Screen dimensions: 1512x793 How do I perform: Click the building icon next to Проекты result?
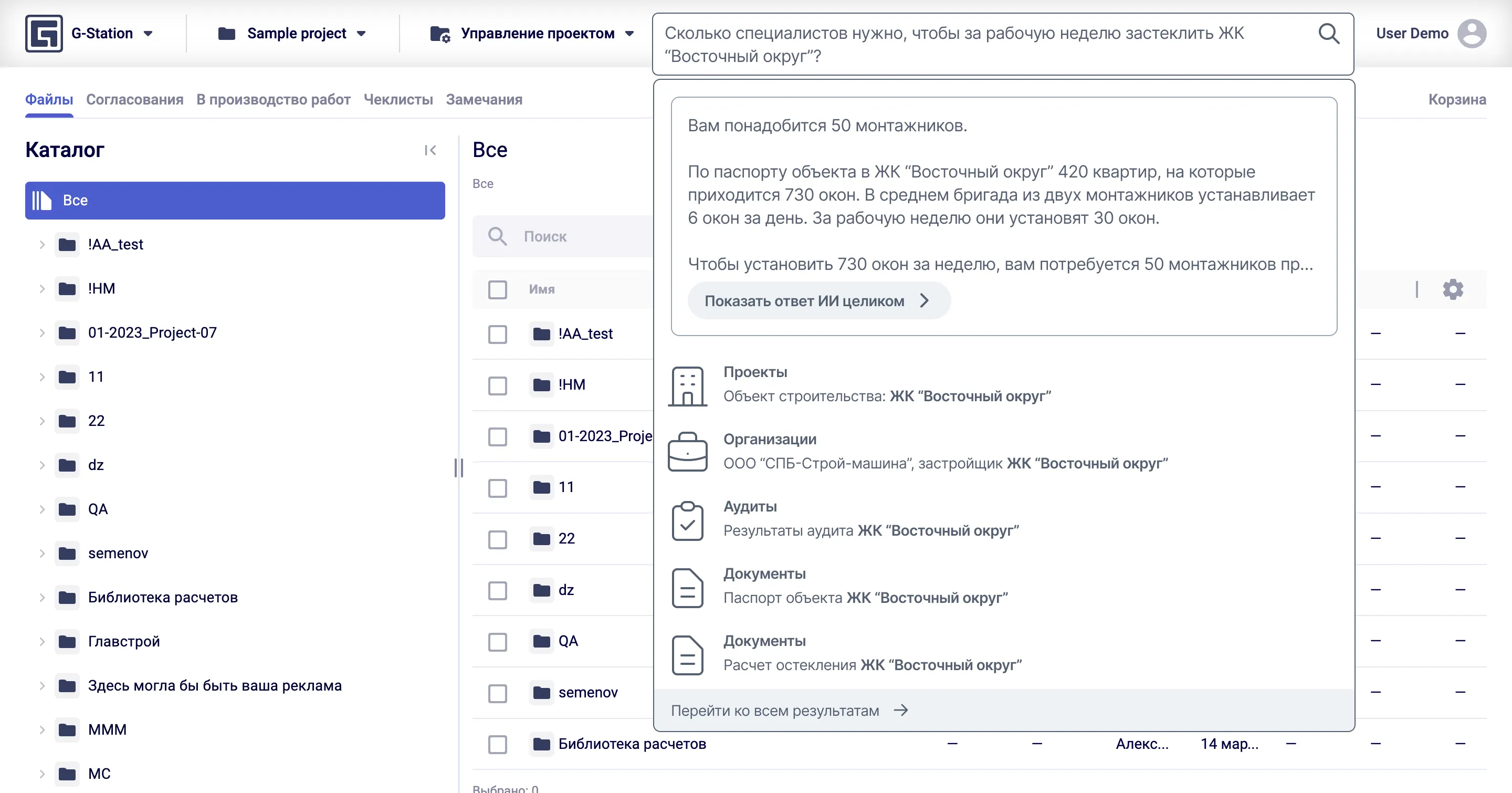tap(688, 386)
